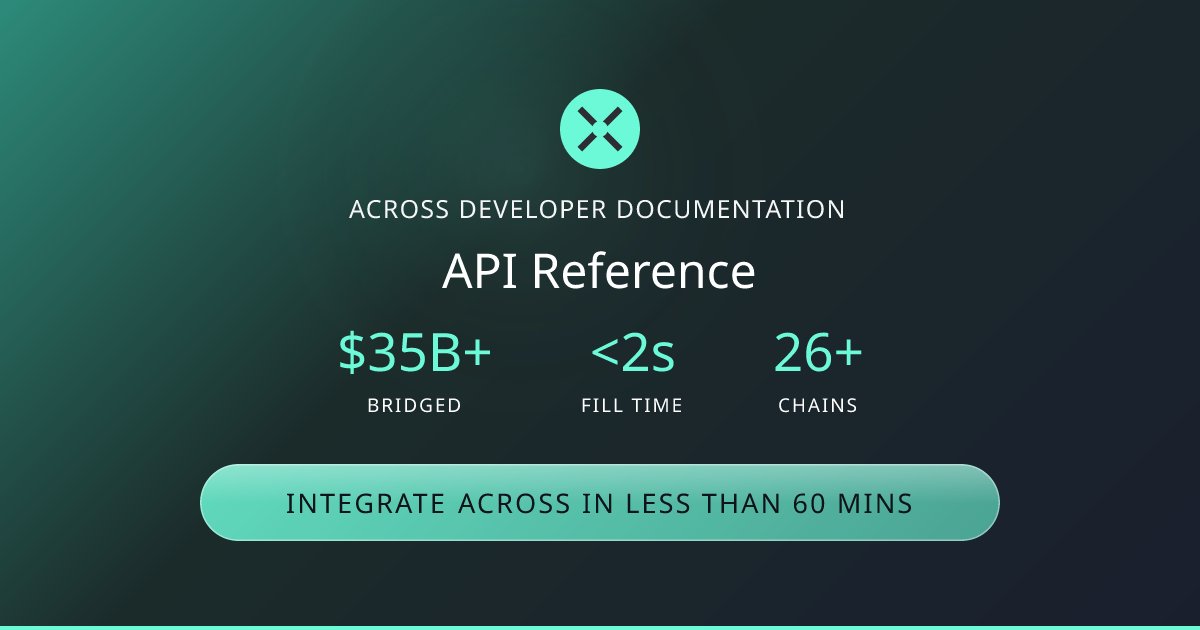Click the Integrate Across in less than 60 mins button
Viewport: 1200px width, 630px height.
(x=600, y=503)
